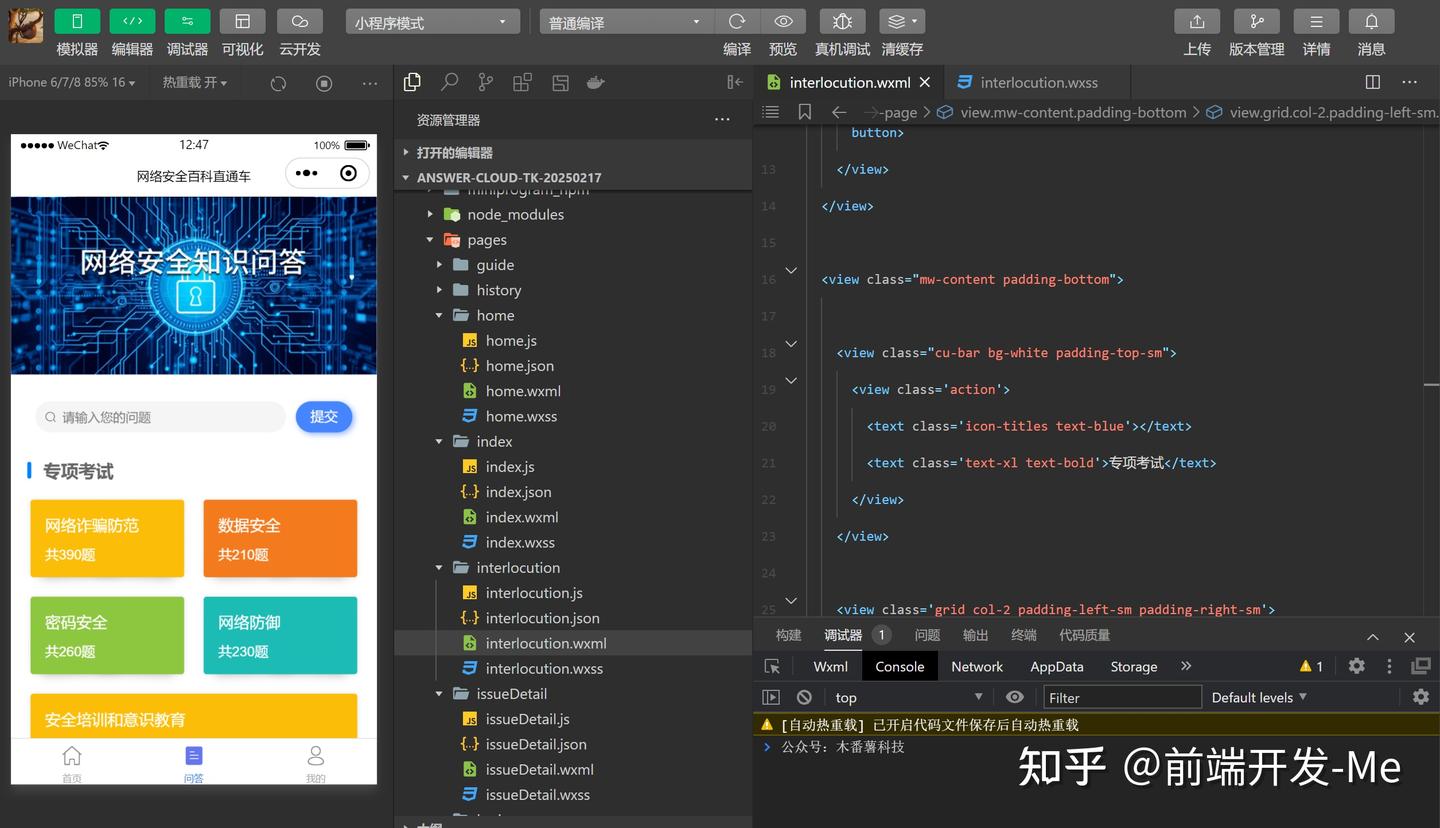Image resolution: width=1440 pixels, height=828 pixels.
Task: Switch to the 问题 panel tab
Action: [x=927, y=635]
